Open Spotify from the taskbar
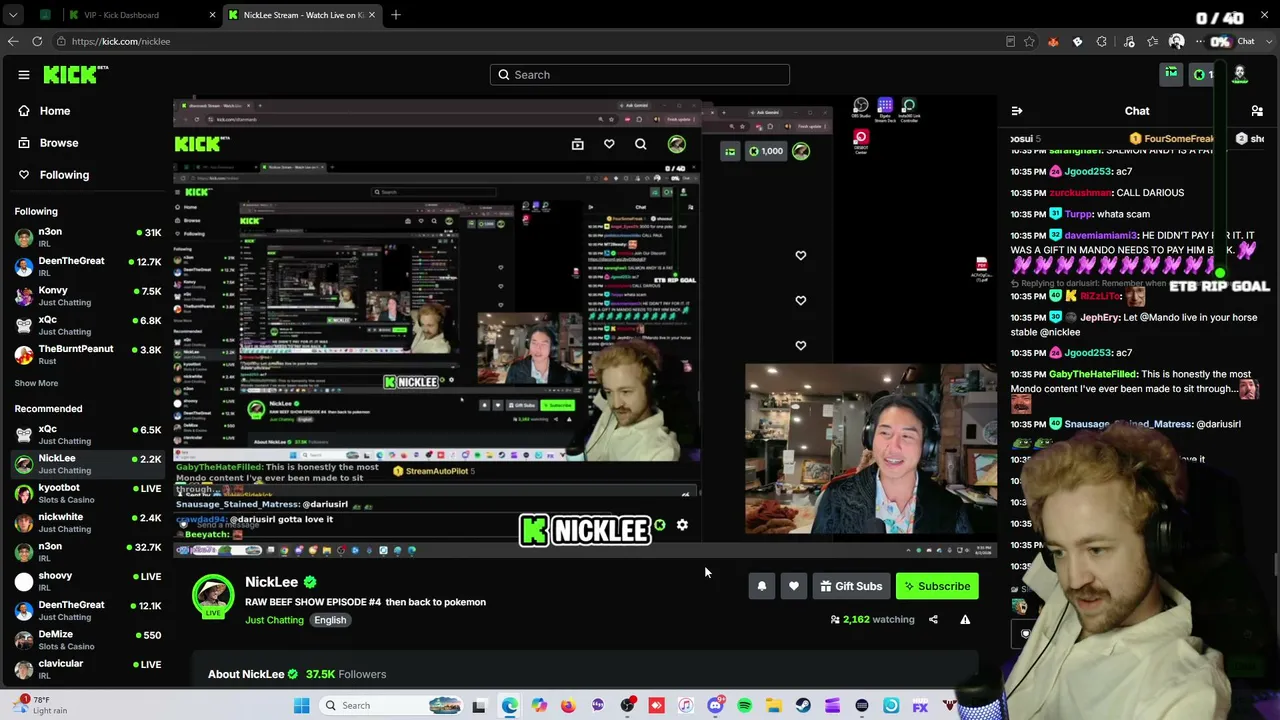Image resolution: width=1280 pixels, height=720 pixels. pyautogui.click(x=745, y=706)
